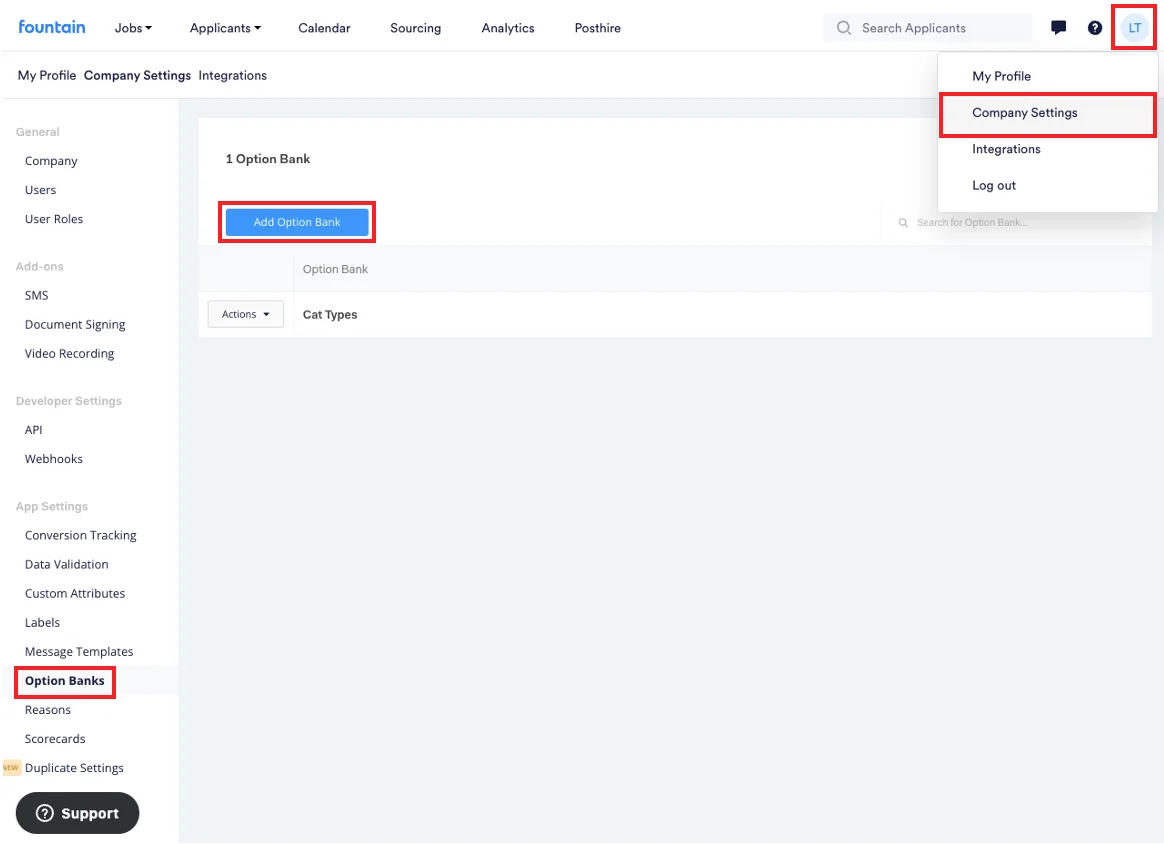Open the Posthire tab
1164x844 pixels.
[x=598, y=27]
